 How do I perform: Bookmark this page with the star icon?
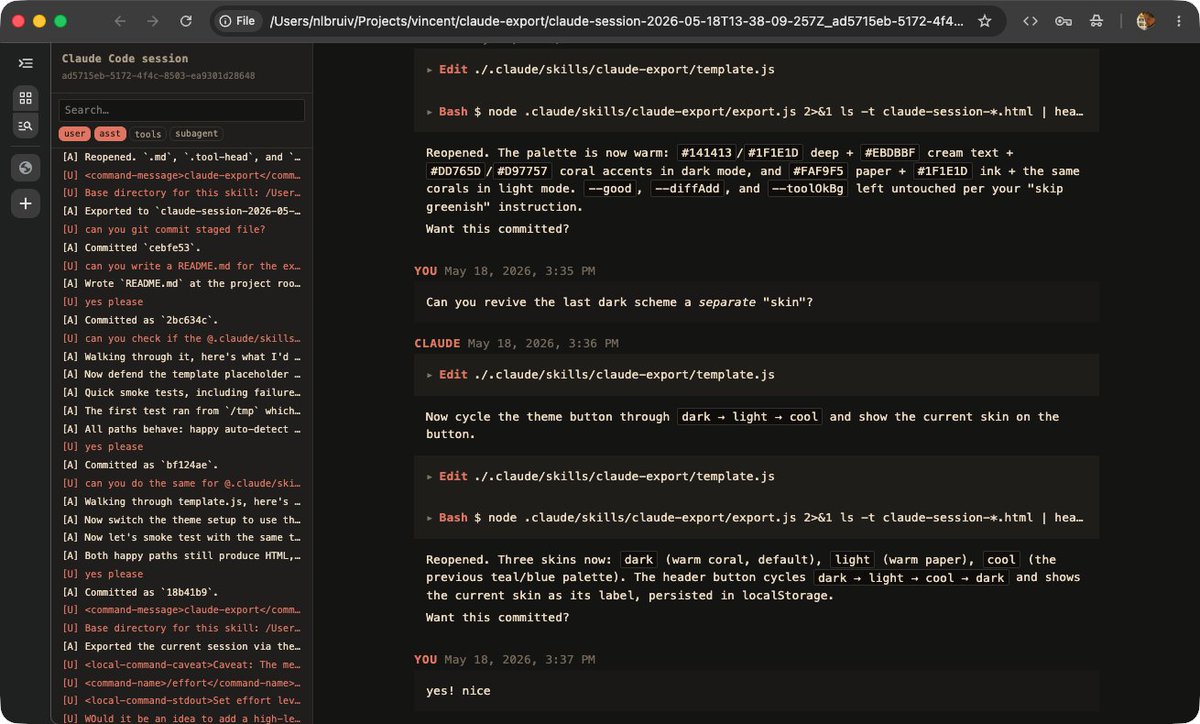coord(985,21)
